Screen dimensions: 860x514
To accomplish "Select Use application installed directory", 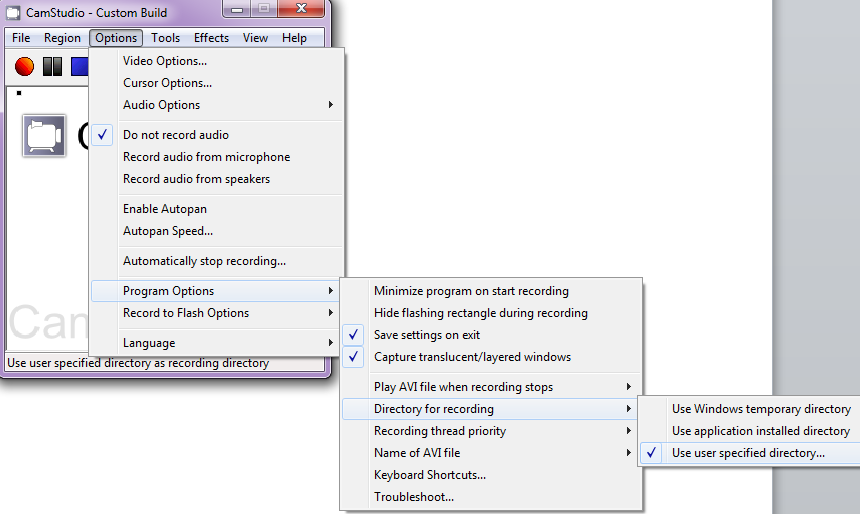I will [x=750, y=431].
